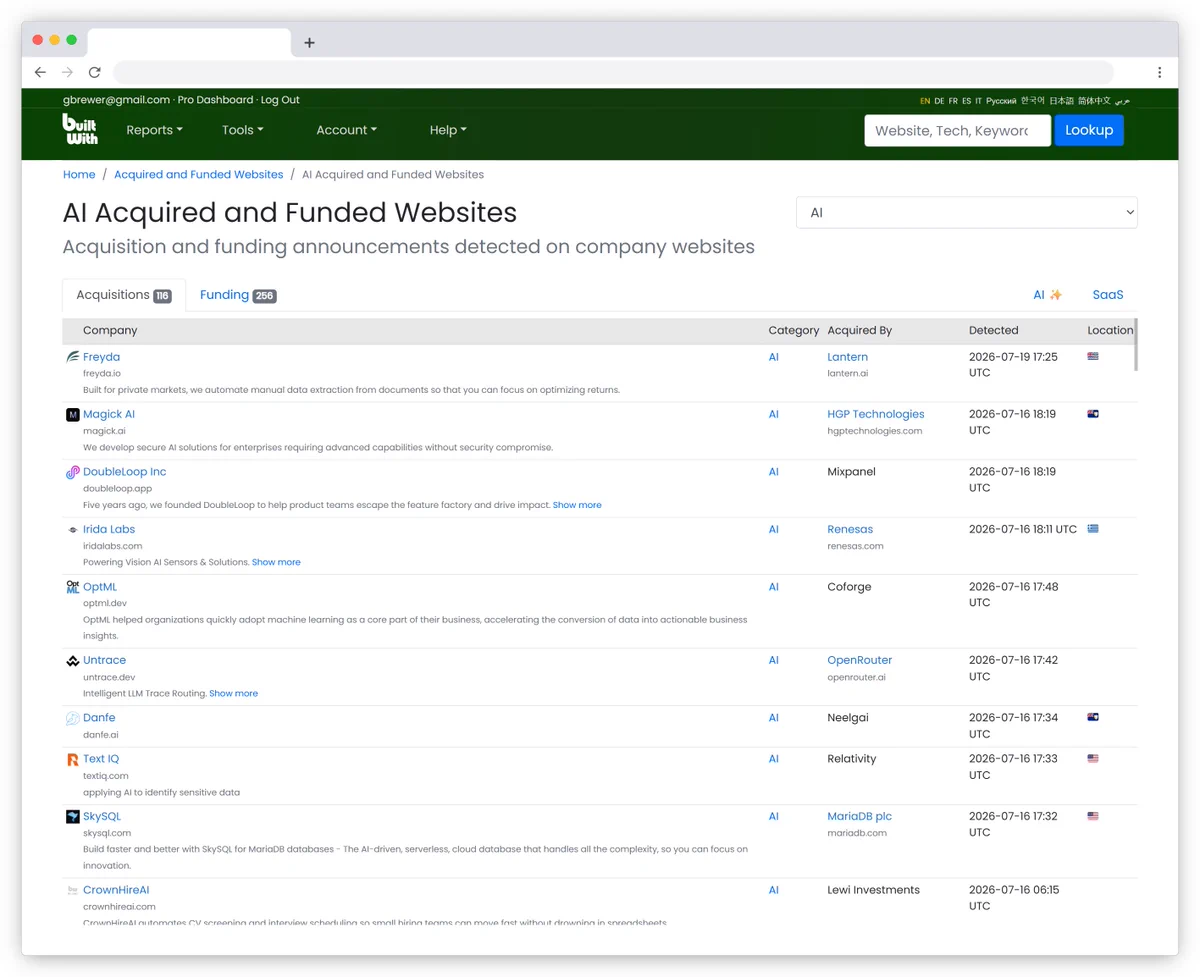The image size is (1200, 977).
Task: Open the Freyda company link
Action: pos(101,357)
